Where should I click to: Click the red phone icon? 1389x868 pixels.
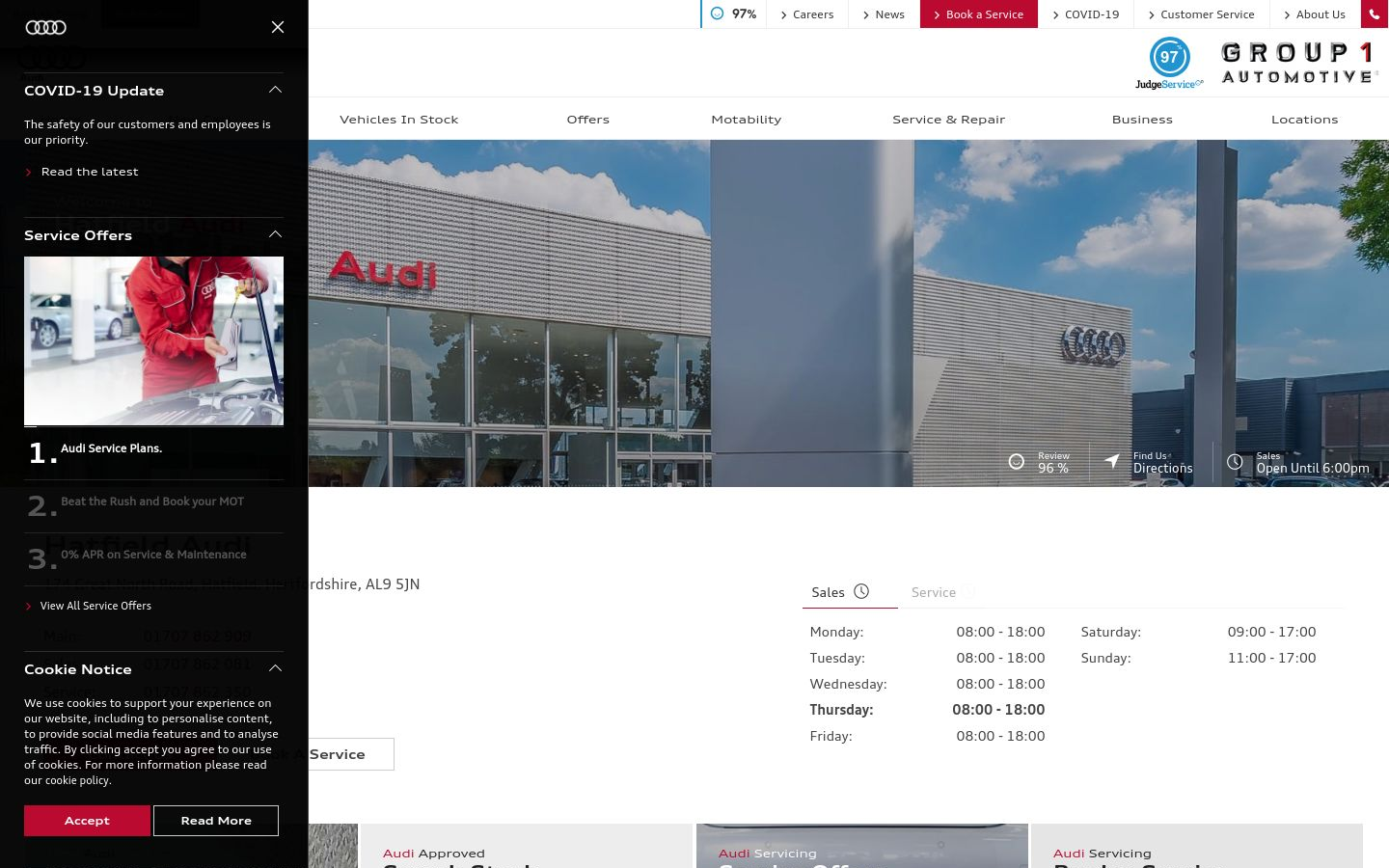coord(1375,14)
